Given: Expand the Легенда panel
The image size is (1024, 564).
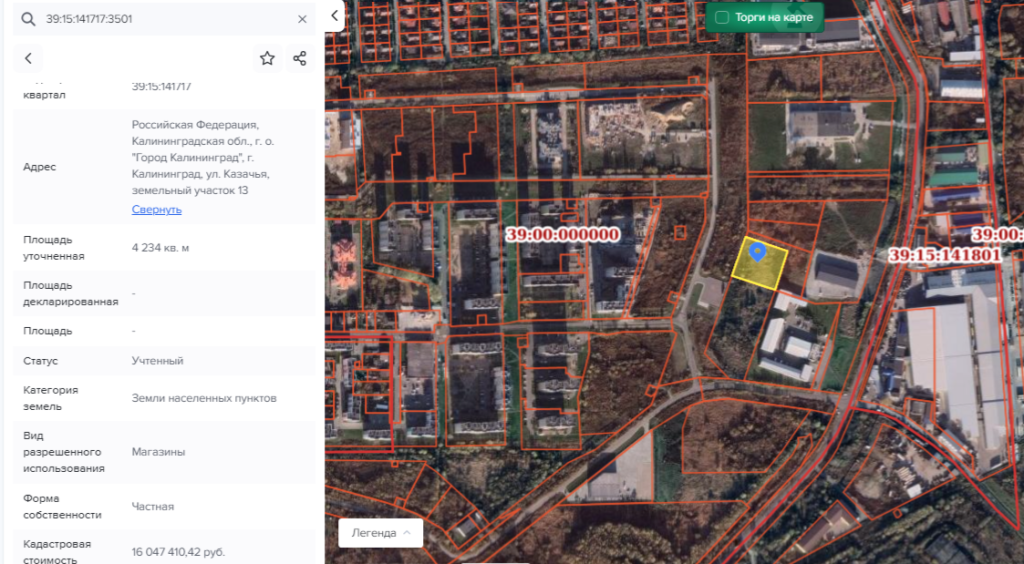Looking at the screenshot, I should pos(380,533).
